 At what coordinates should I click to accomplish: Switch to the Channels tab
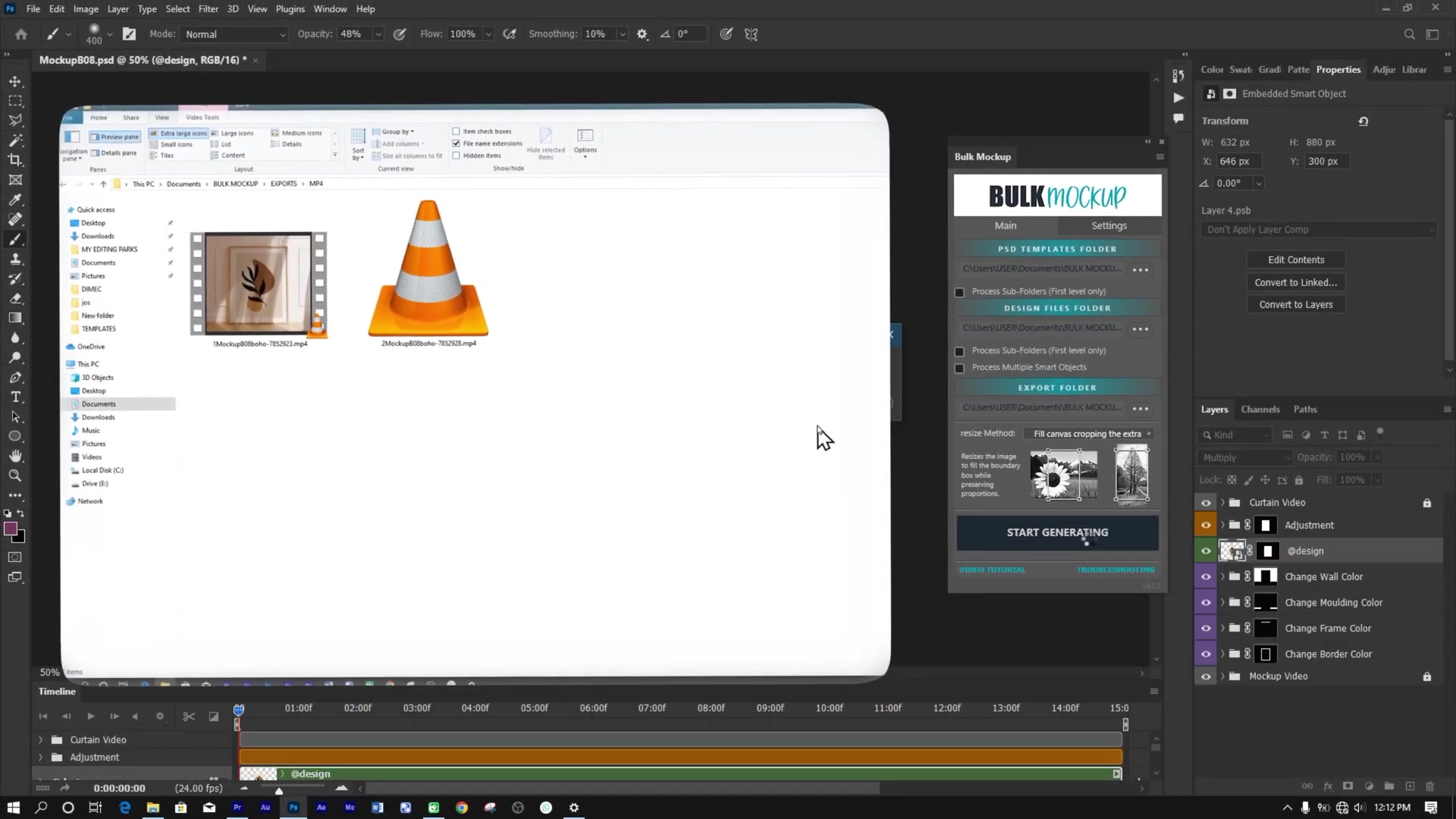click(1260, 409)
